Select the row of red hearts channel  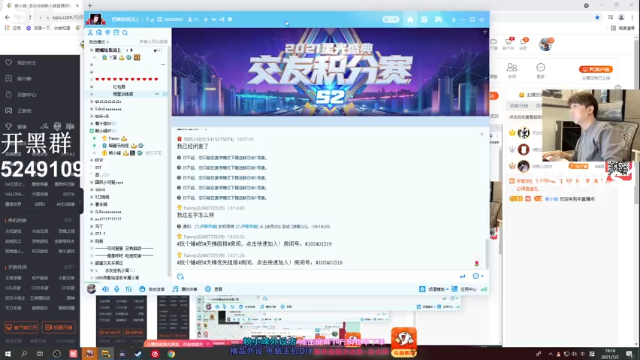tap(127, 79)
